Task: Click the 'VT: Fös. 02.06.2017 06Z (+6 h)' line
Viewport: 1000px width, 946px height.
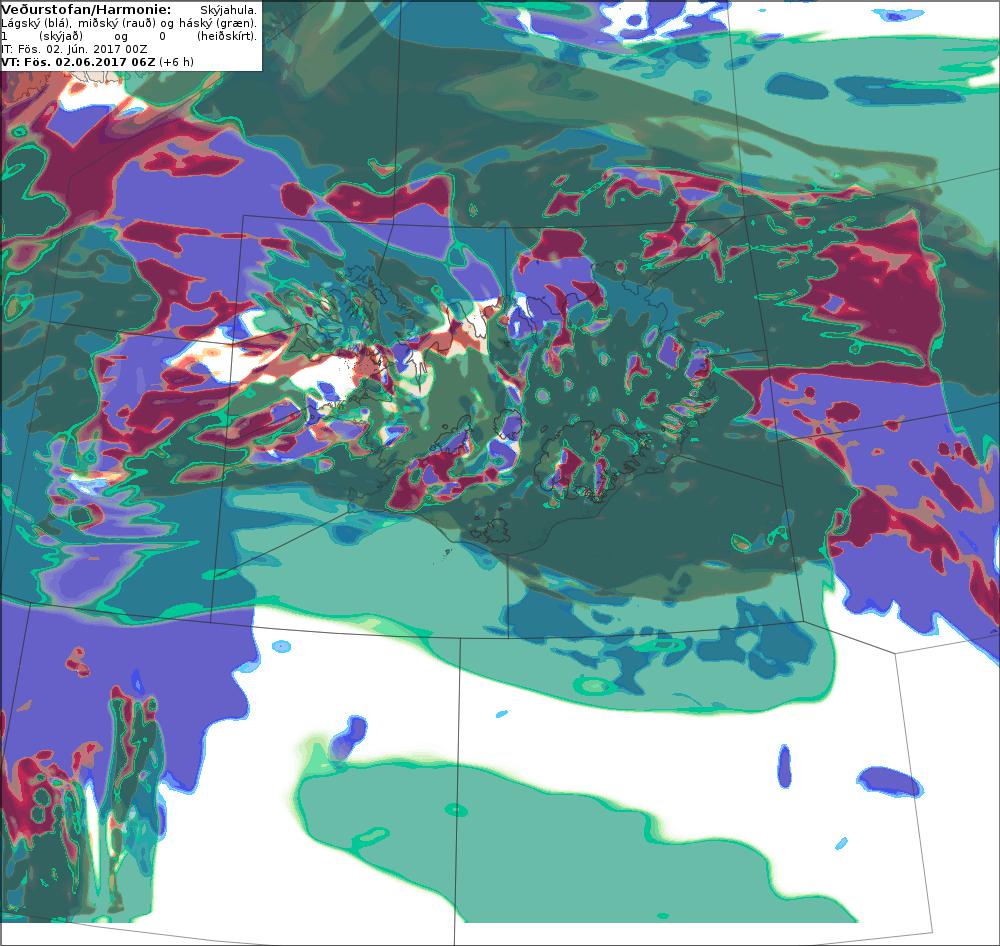Action: 98,62
